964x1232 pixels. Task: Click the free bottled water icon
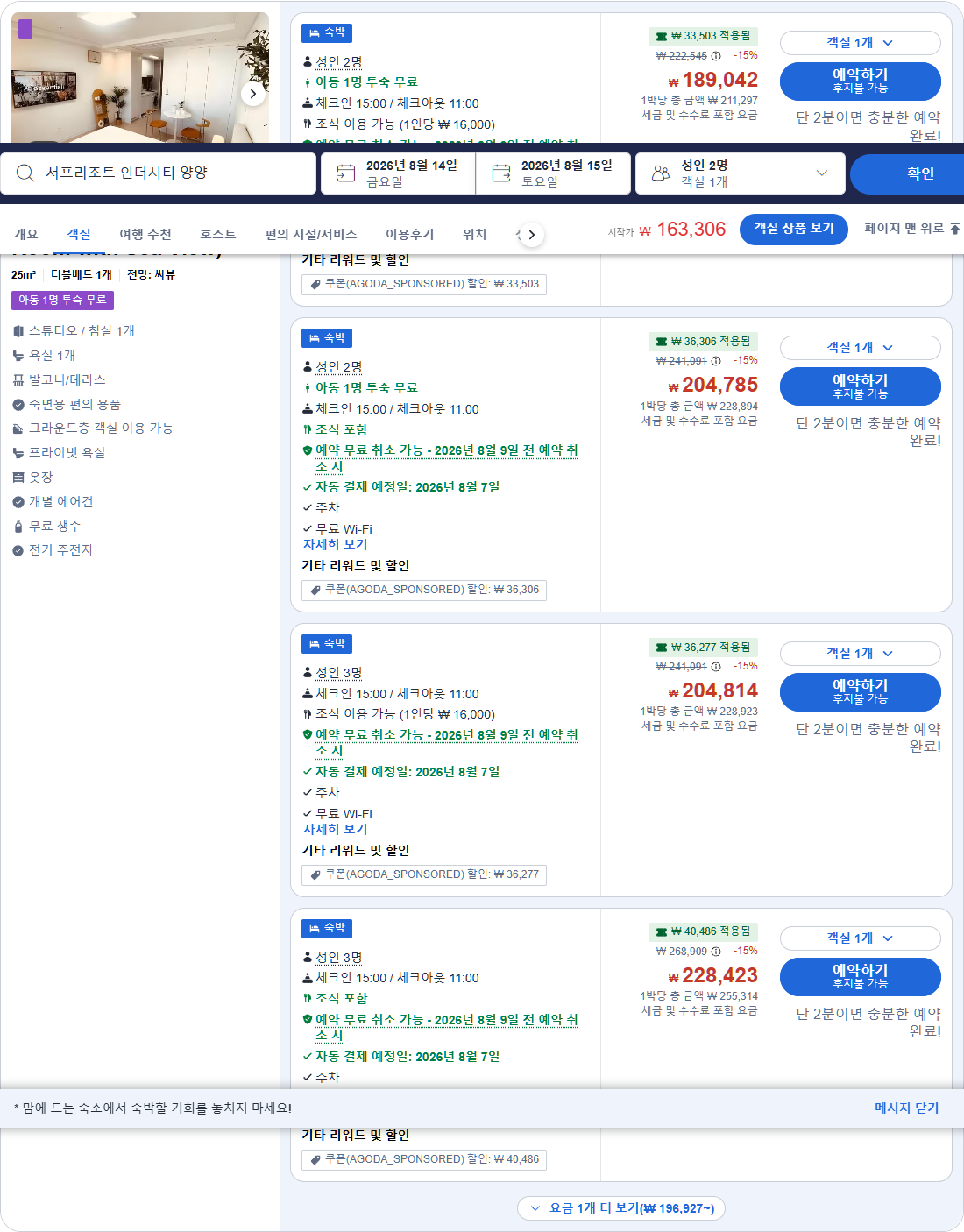[x=18, y=527]
